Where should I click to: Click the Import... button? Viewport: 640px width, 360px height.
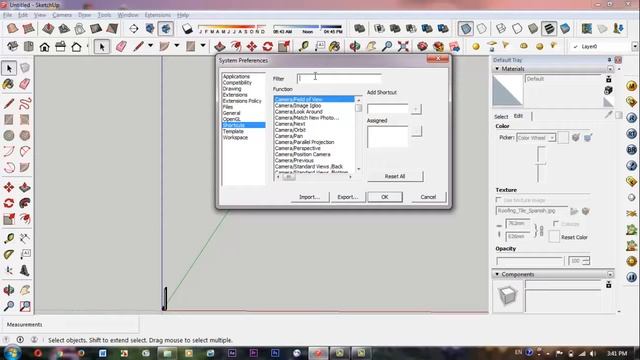click(x=309, y=197)
